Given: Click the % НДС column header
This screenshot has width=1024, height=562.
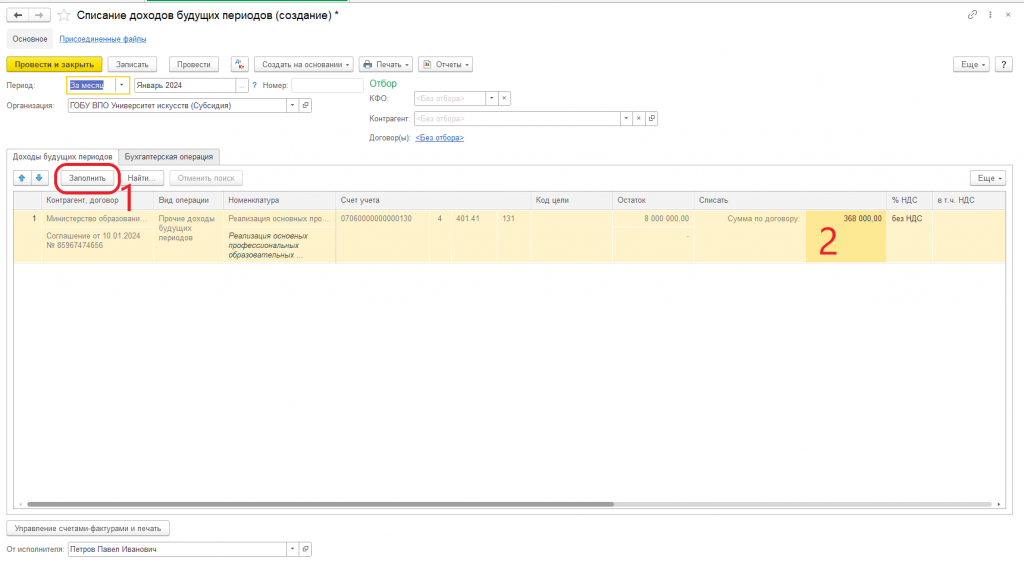Looking at the screenshot, I should tap(910, 200).
